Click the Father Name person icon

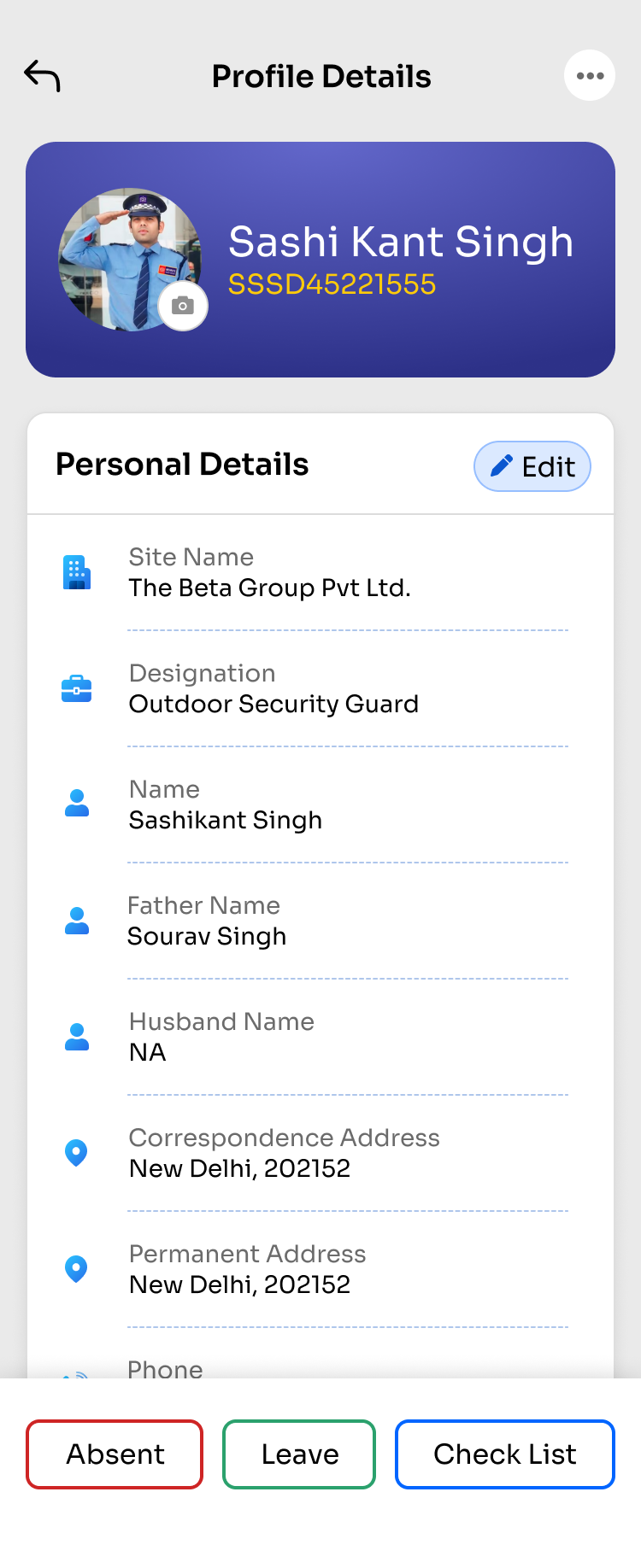pos(77,920)
